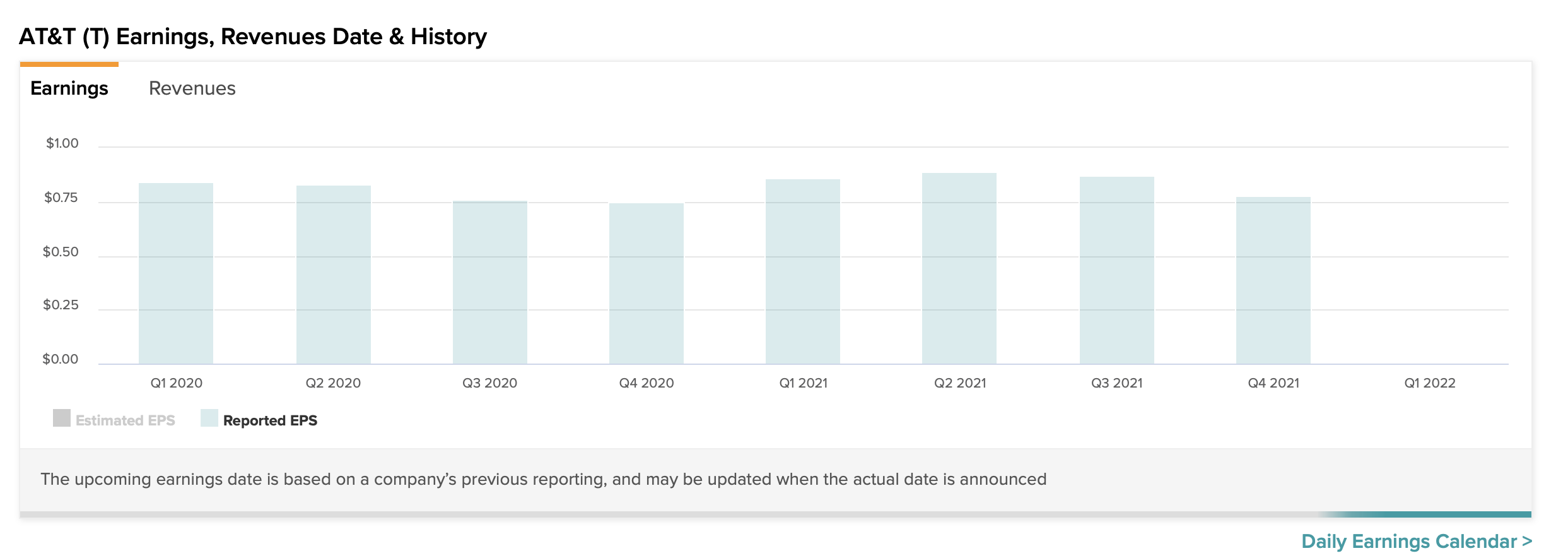Select the Q4 2021 reported EPS bar

pos(1273,280)
